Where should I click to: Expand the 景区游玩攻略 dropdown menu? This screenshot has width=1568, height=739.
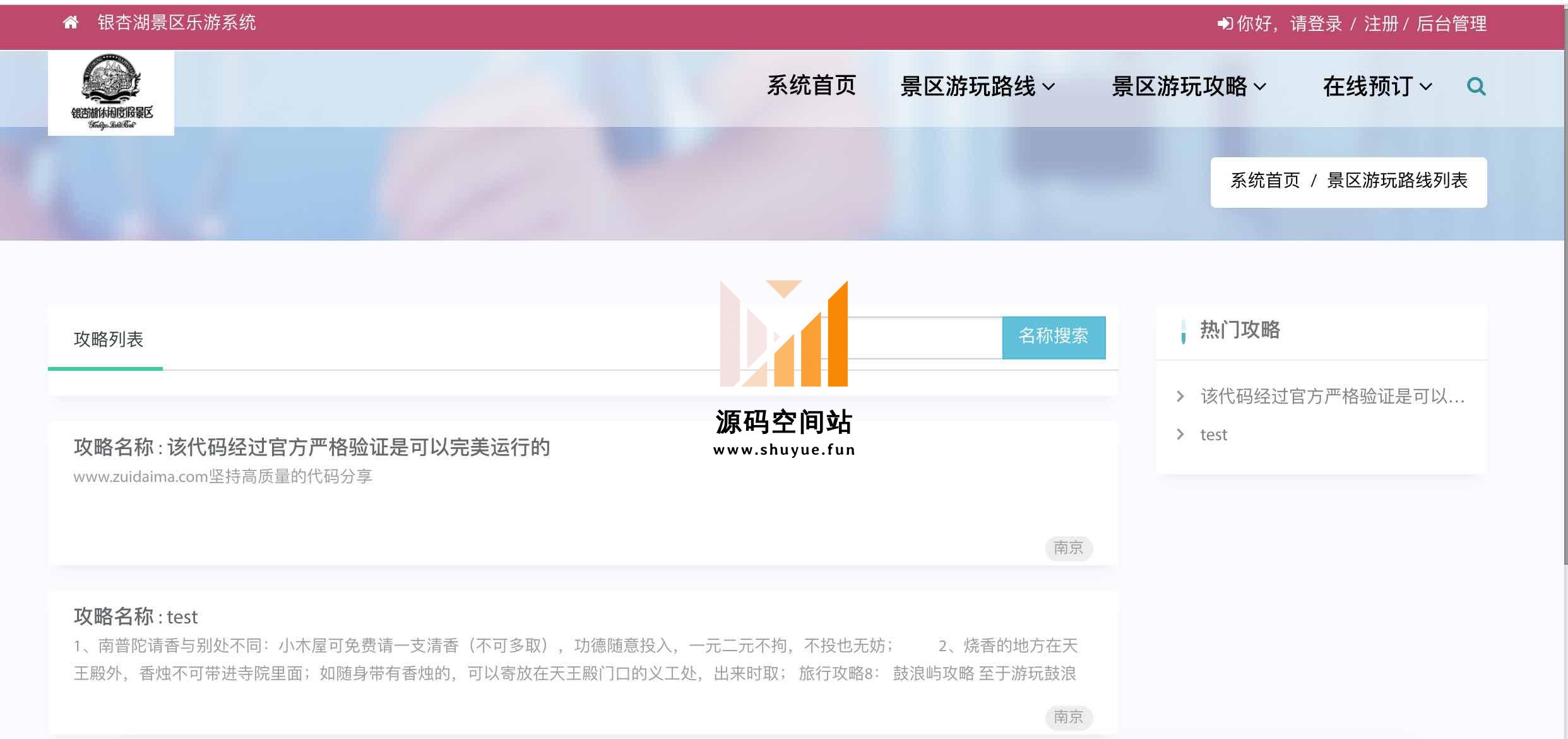click(x=1189, y=87)
